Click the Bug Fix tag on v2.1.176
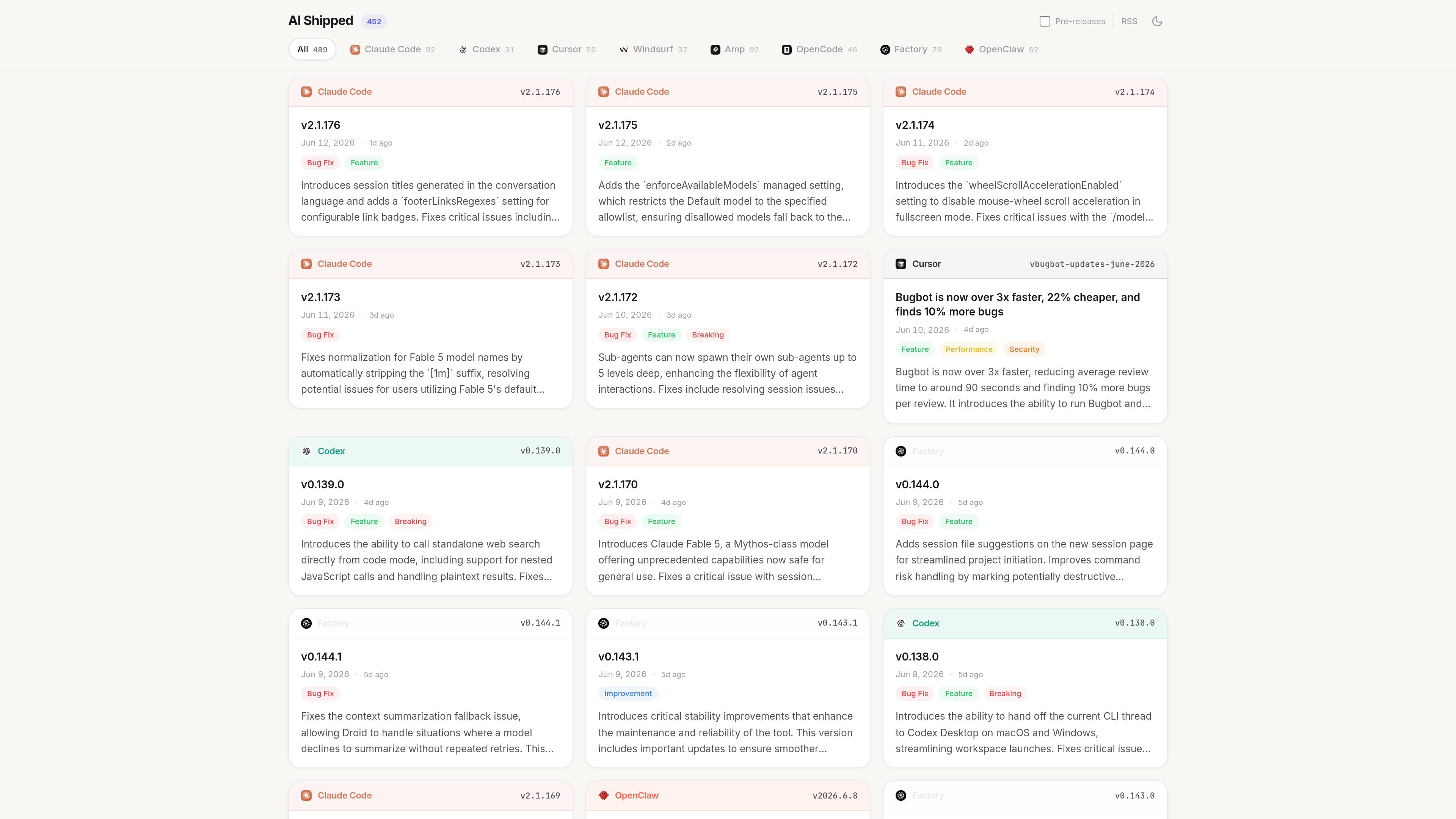Image resolution: width=1456 pixels, height=819 pixels. tap(320, 163)
